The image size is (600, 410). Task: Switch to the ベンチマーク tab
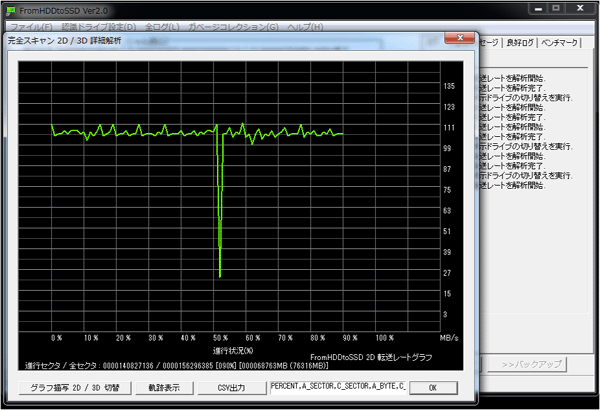559,42
